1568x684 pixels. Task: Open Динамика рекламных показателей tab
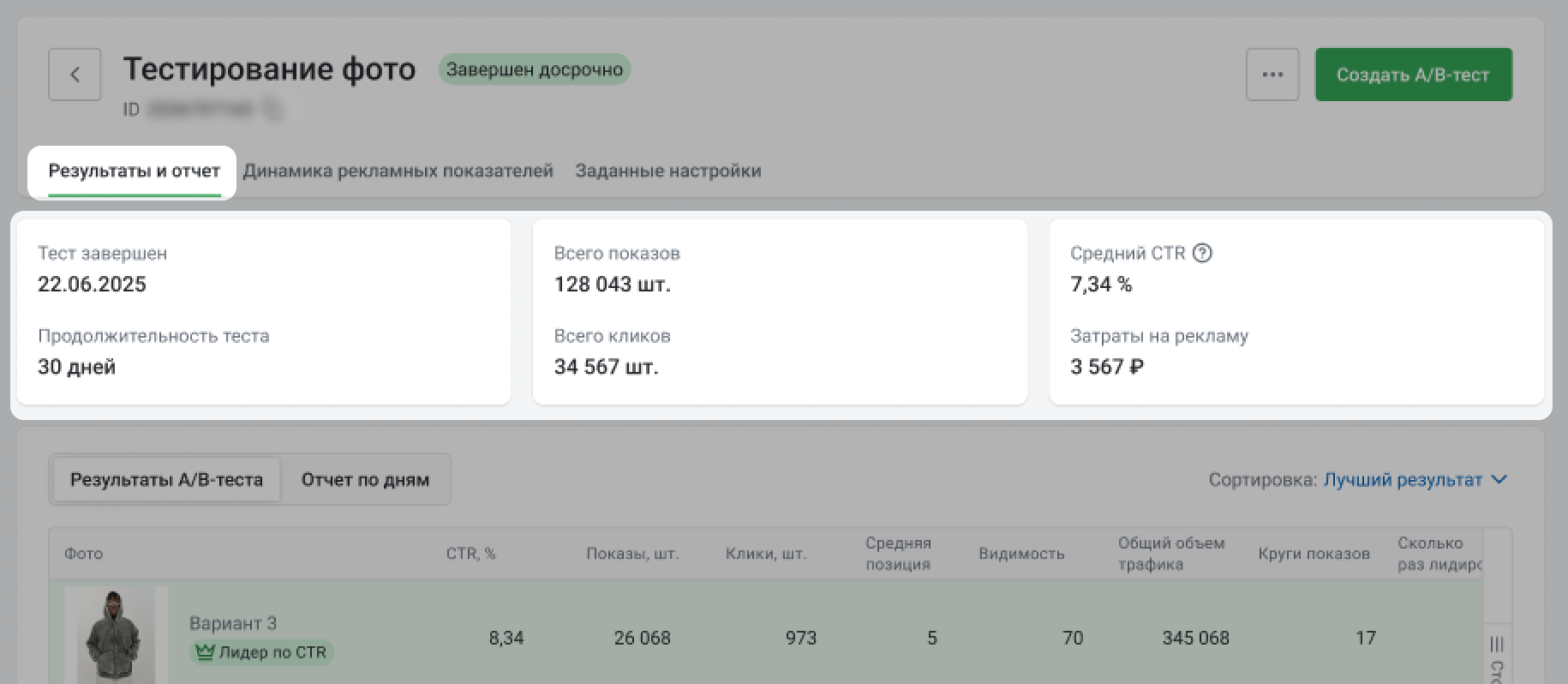(x=398, y=171)
